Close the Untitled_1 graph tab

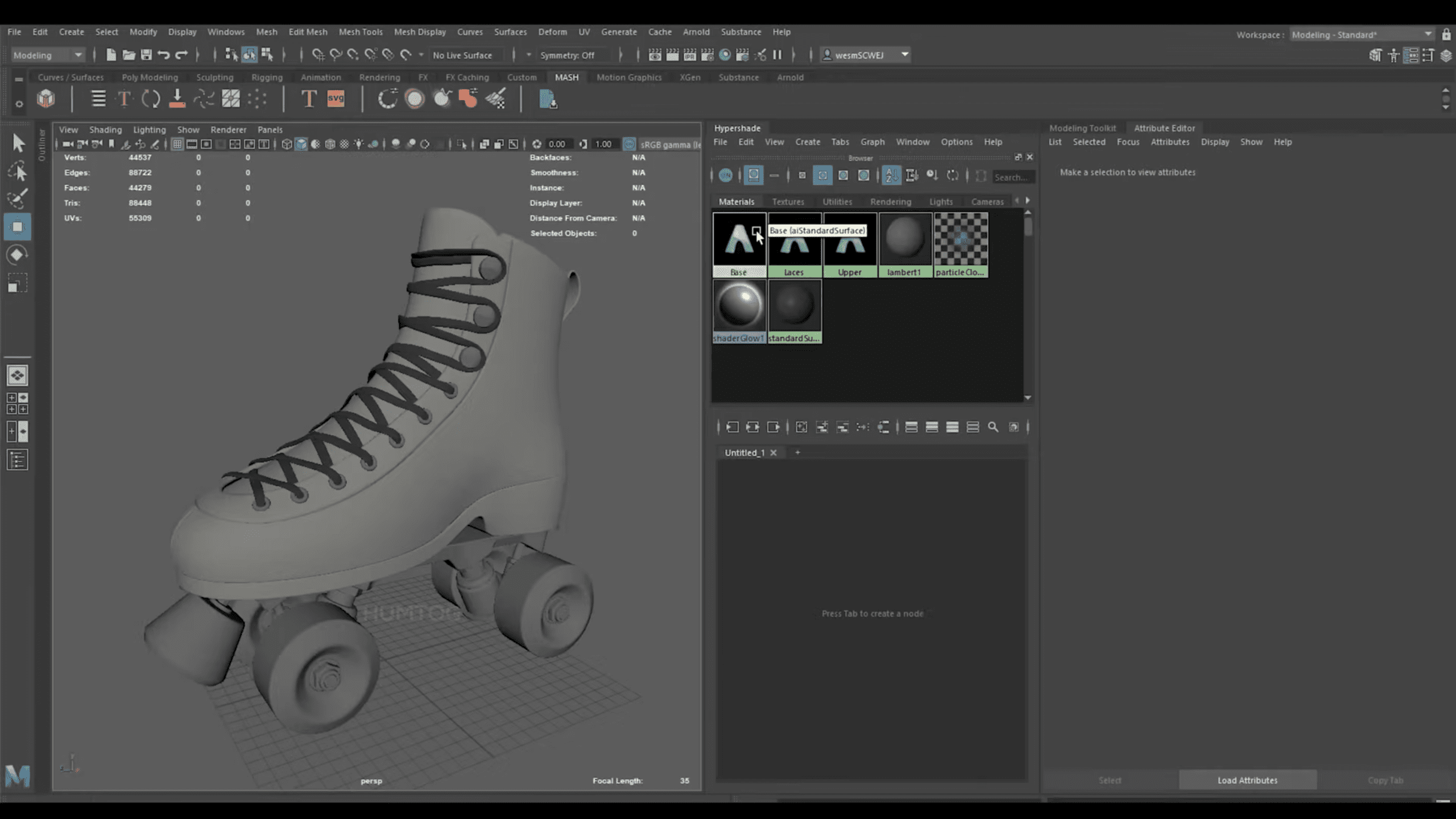click(773, 453)
